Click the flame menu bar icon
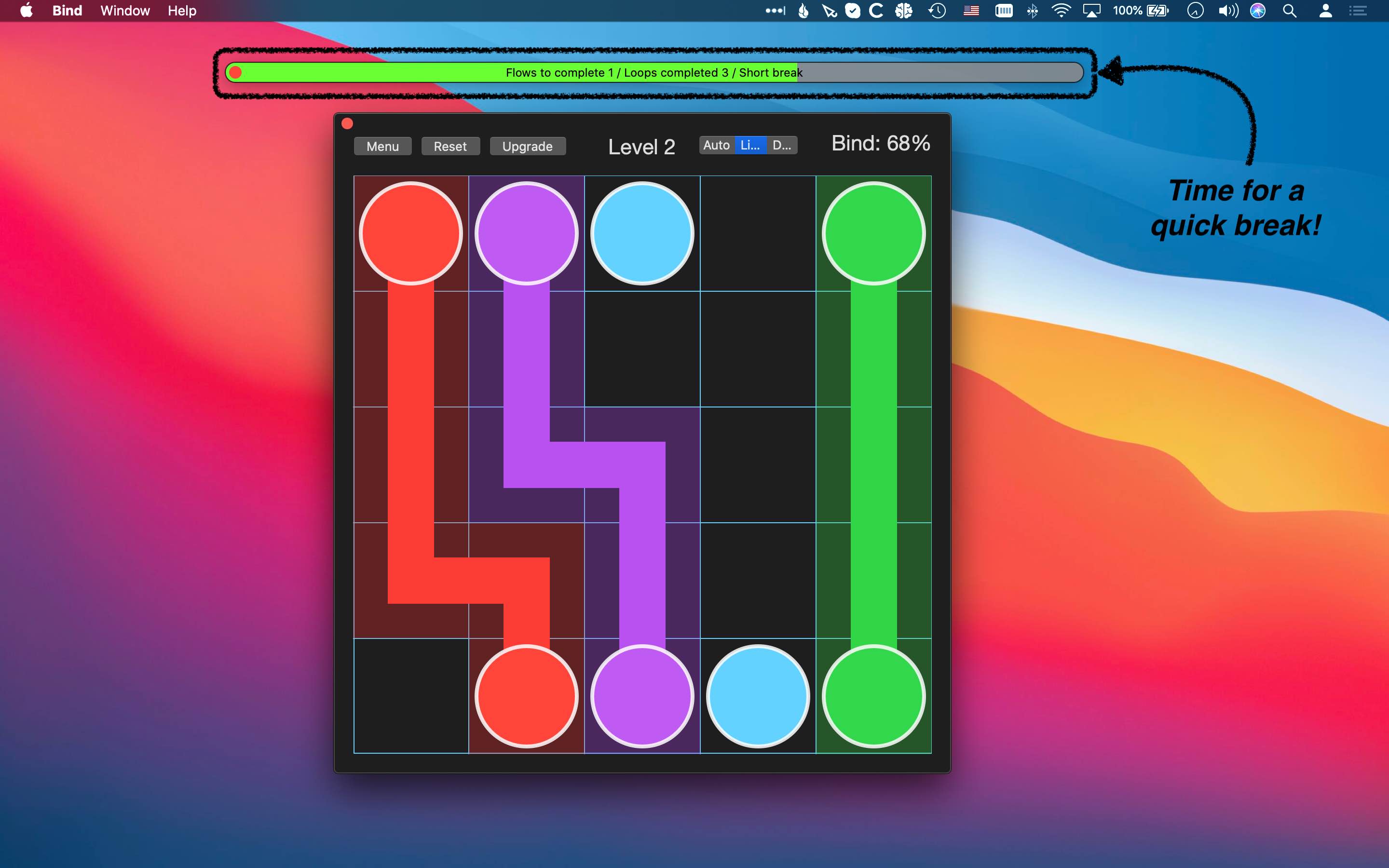Screen dimensions: 1389x868 click(x=803, y=10)
